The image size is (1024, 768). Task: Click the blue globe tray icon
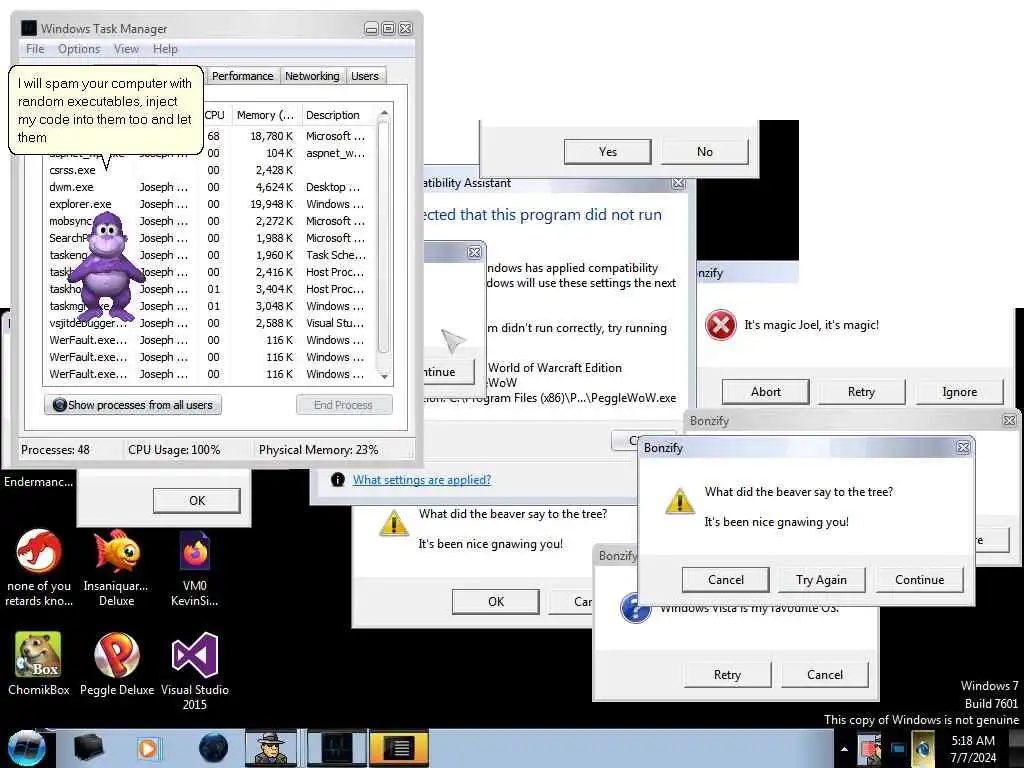click(923, 749)
